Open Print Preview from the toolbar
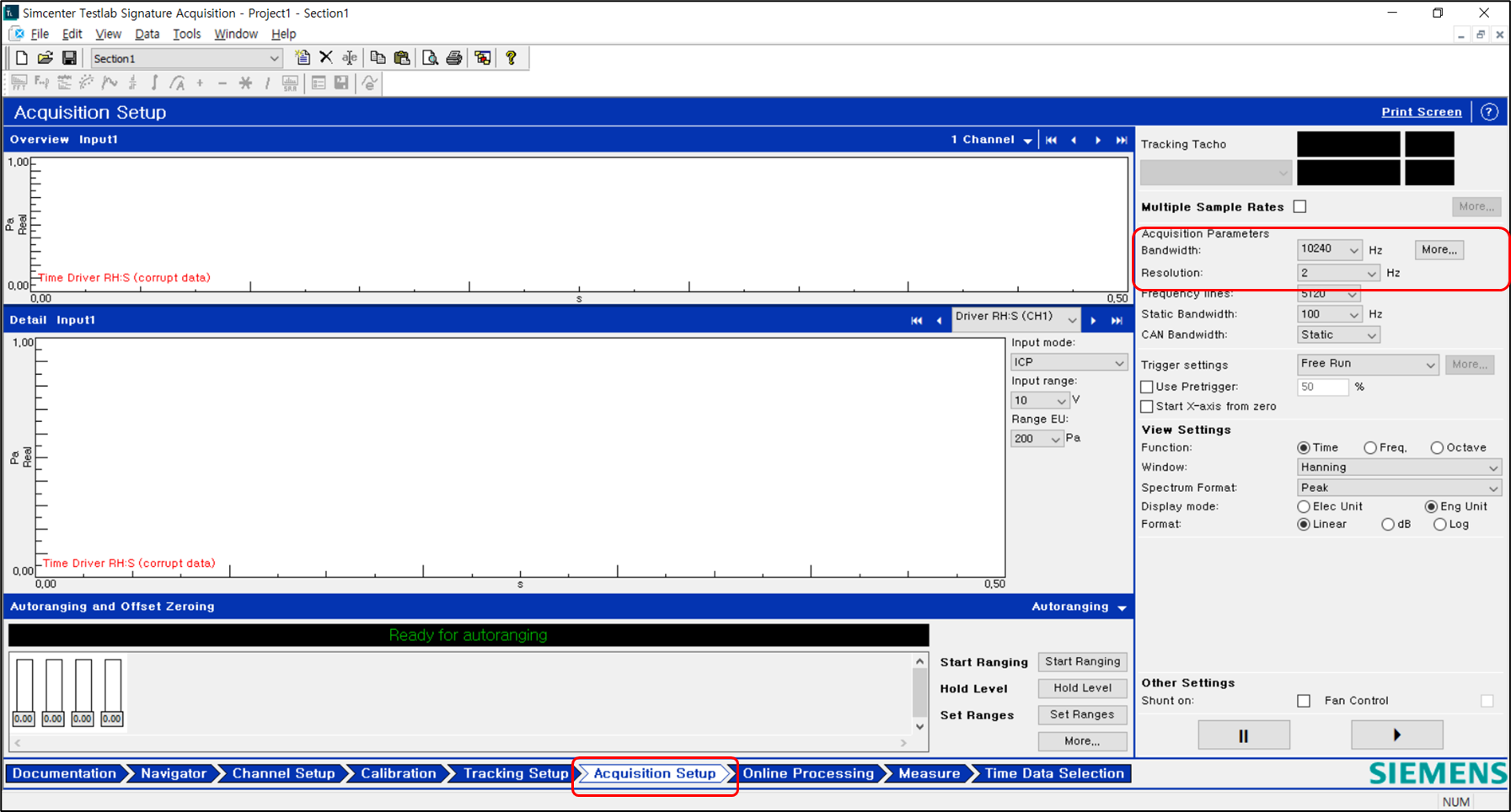This screenshot has width=1511, height=812. tap(431, 58)
